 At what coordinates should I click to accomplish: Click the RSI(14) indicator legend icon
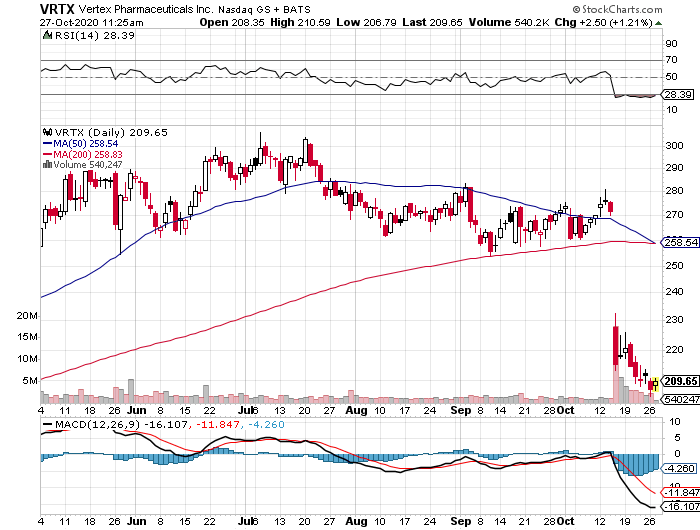coord(48,36)
